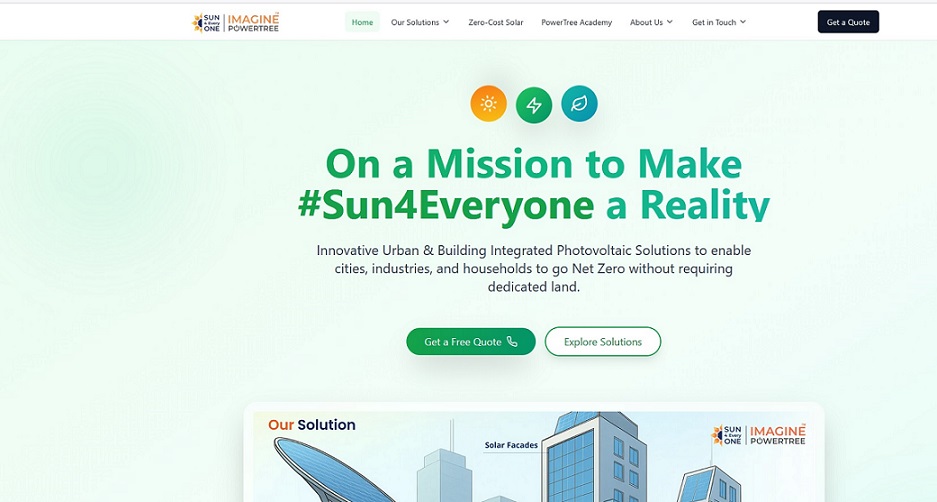The image size is (937, 502).
Task: Click the Get a Quote button
Action: coord(848,22)
